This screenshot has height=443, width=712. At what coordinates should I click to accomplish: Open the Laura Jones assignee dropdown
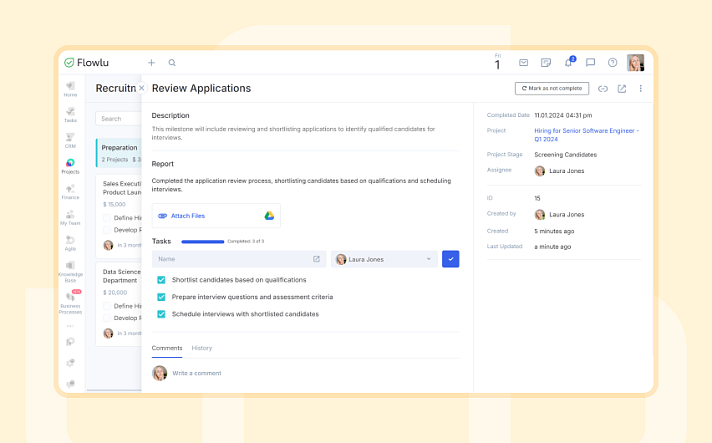[x=384, y=259]
